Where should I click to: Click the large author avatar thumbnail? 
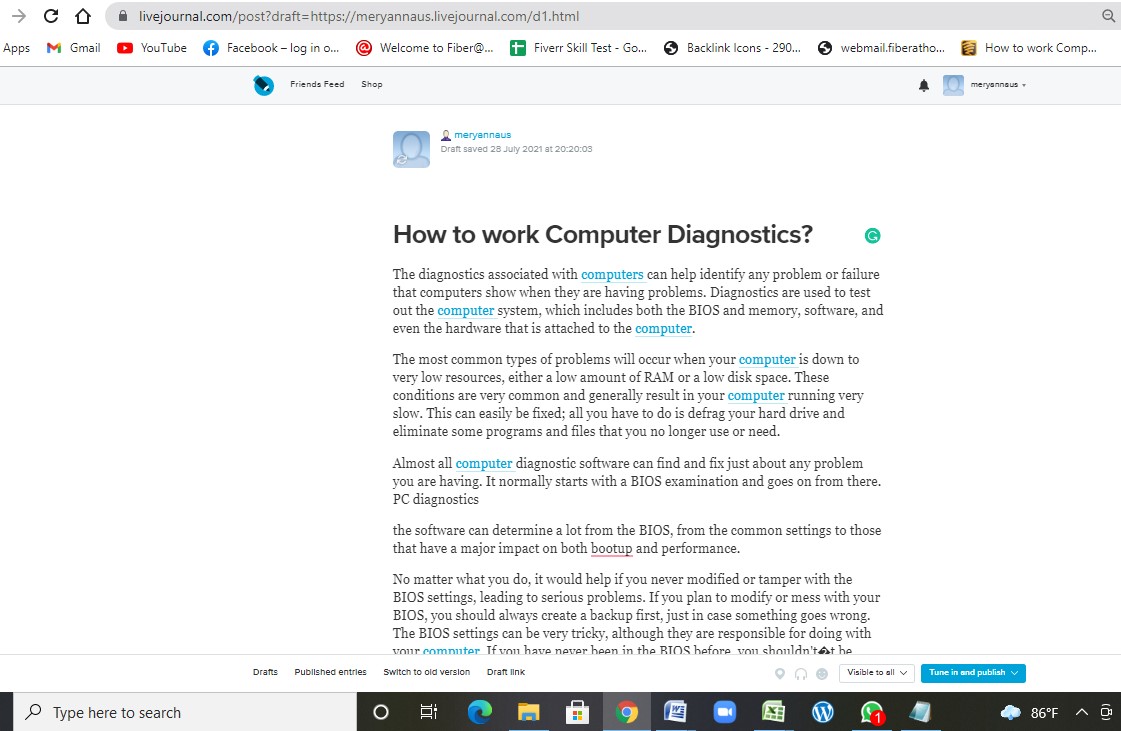pyautogui.click(x=411, y=149)
